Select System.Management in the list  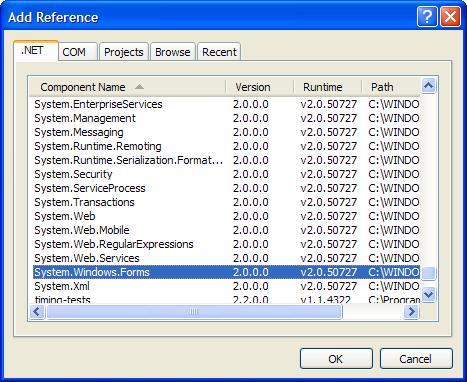[226, 118]
